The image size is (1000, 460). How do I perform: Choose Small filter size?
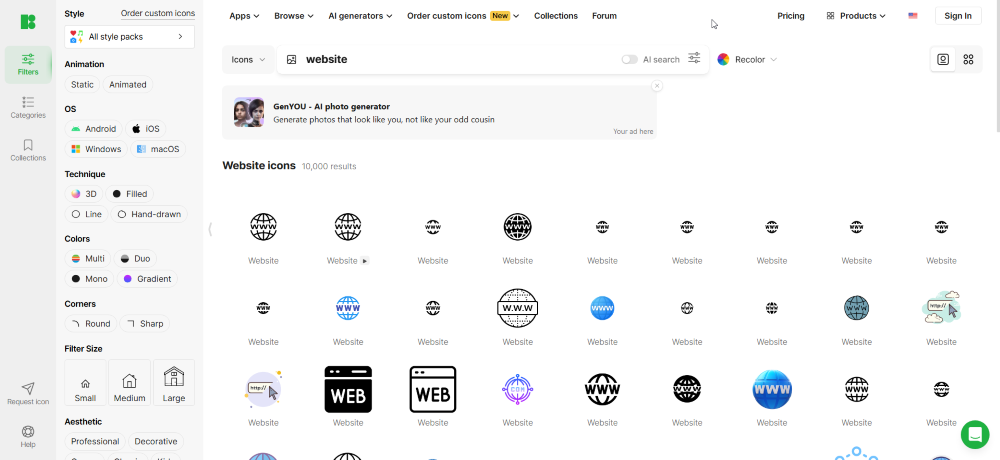85,383
